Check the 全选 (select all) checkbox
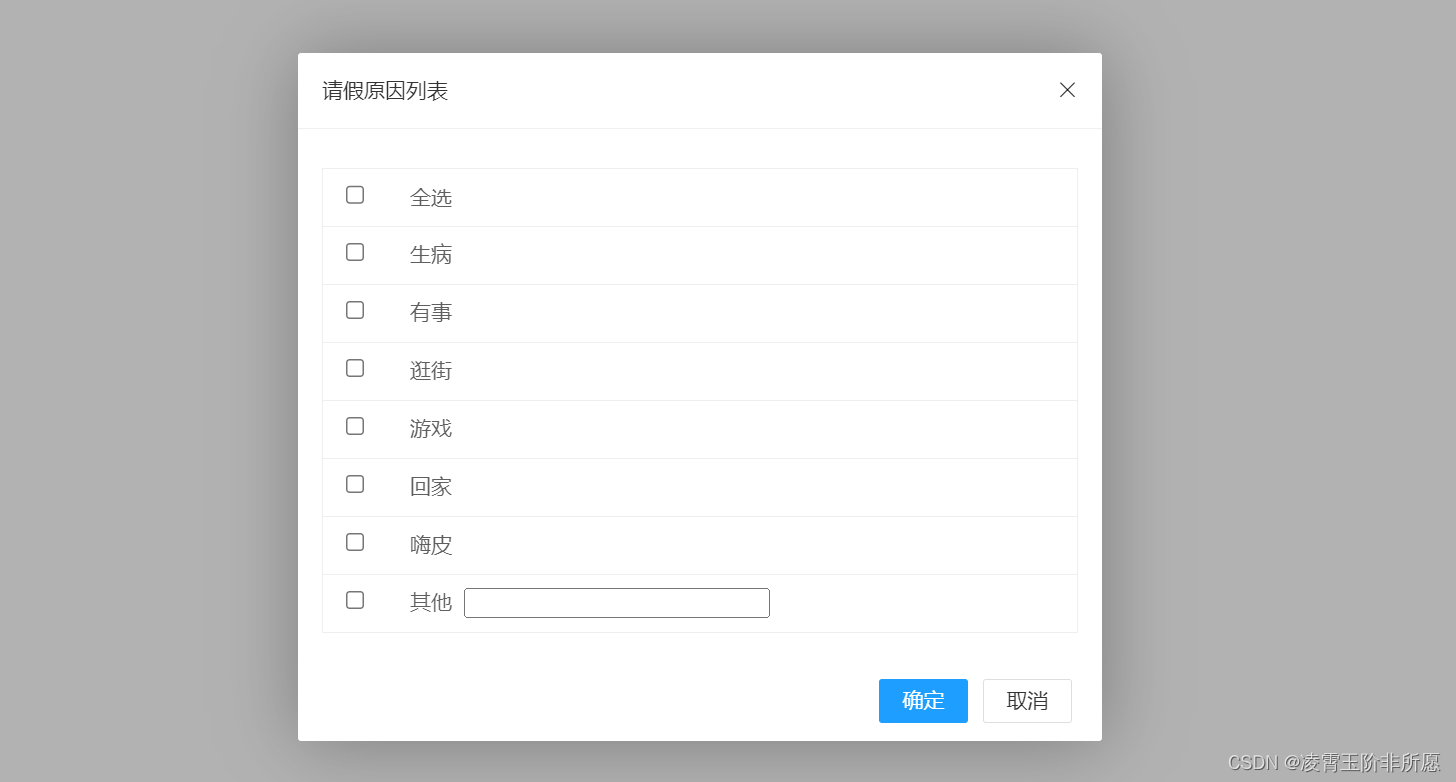The image size is (1456, 782). (x=355, y=195)
